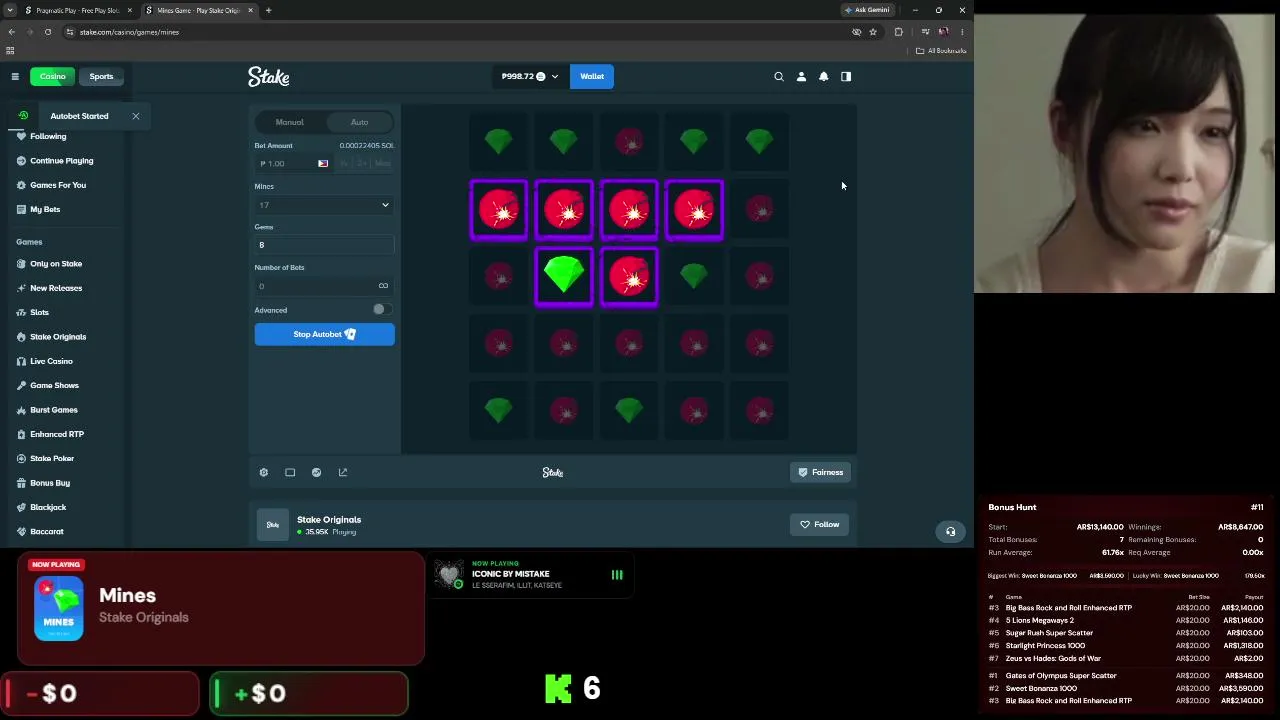Click the popout game icon

coord(343,472)
